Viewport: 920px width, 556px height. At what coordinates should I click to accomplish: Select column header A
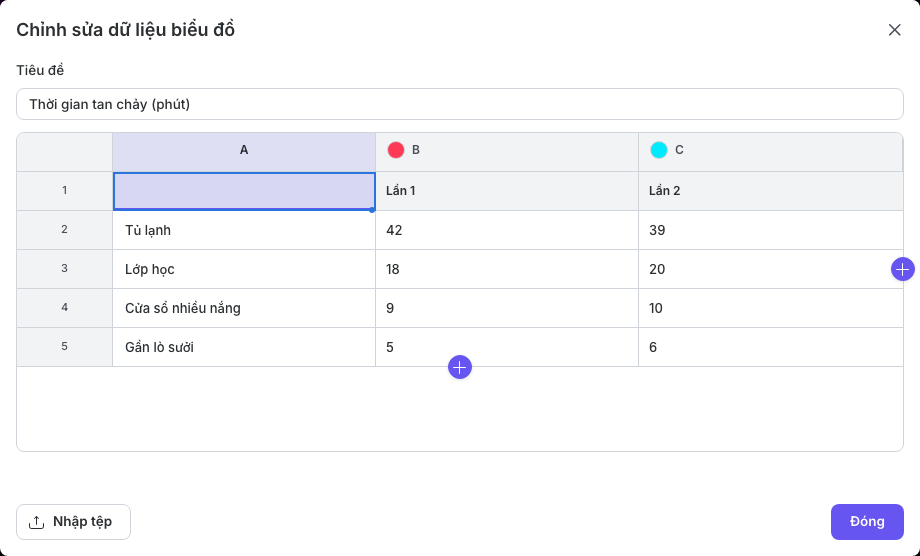pos(244,152)
